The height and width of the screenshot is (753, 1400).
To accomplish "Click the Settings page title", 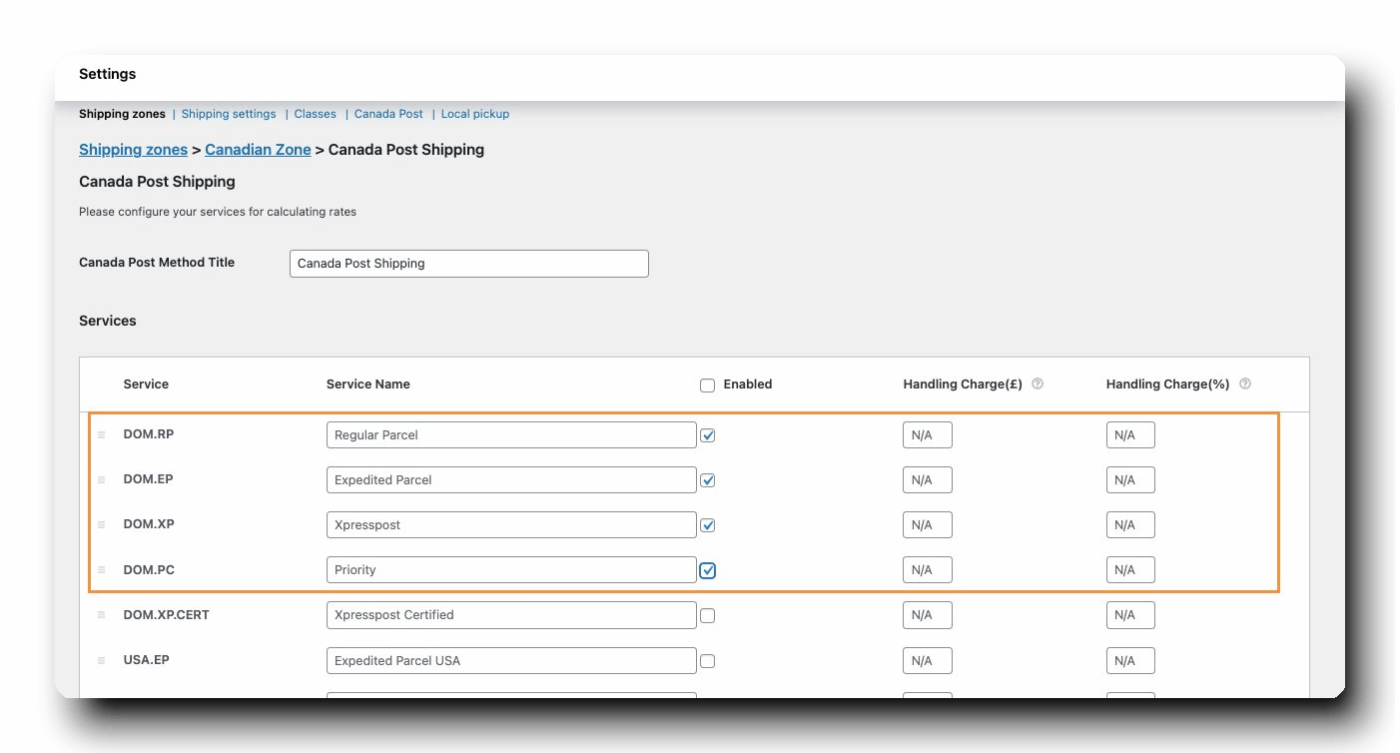I will point(108,74).
